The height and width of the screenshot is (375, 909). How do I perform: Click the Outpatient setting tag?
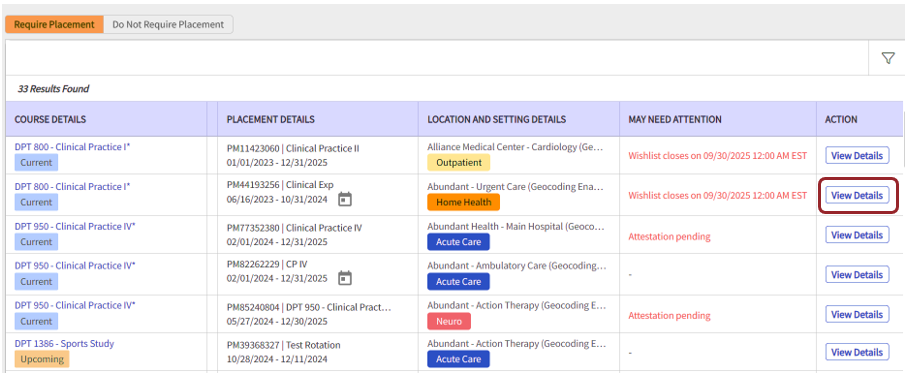(459, 162)
